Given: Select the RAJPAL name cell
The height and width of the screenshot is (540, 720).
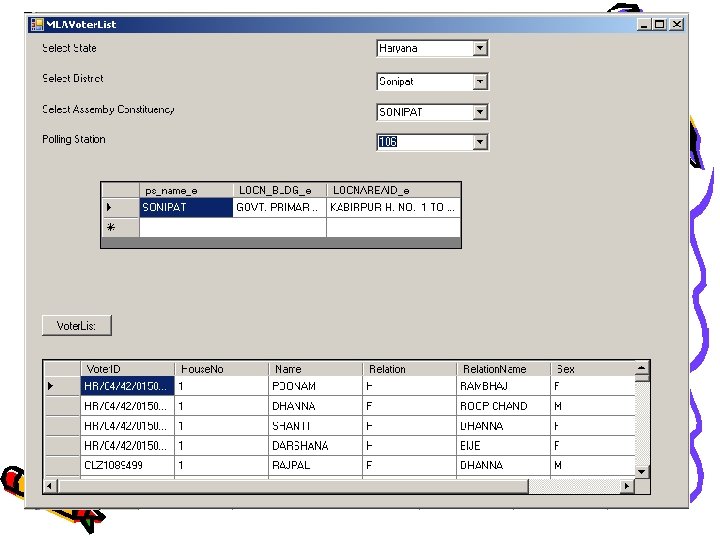Looking at the screenshot, I should (315, 465).
